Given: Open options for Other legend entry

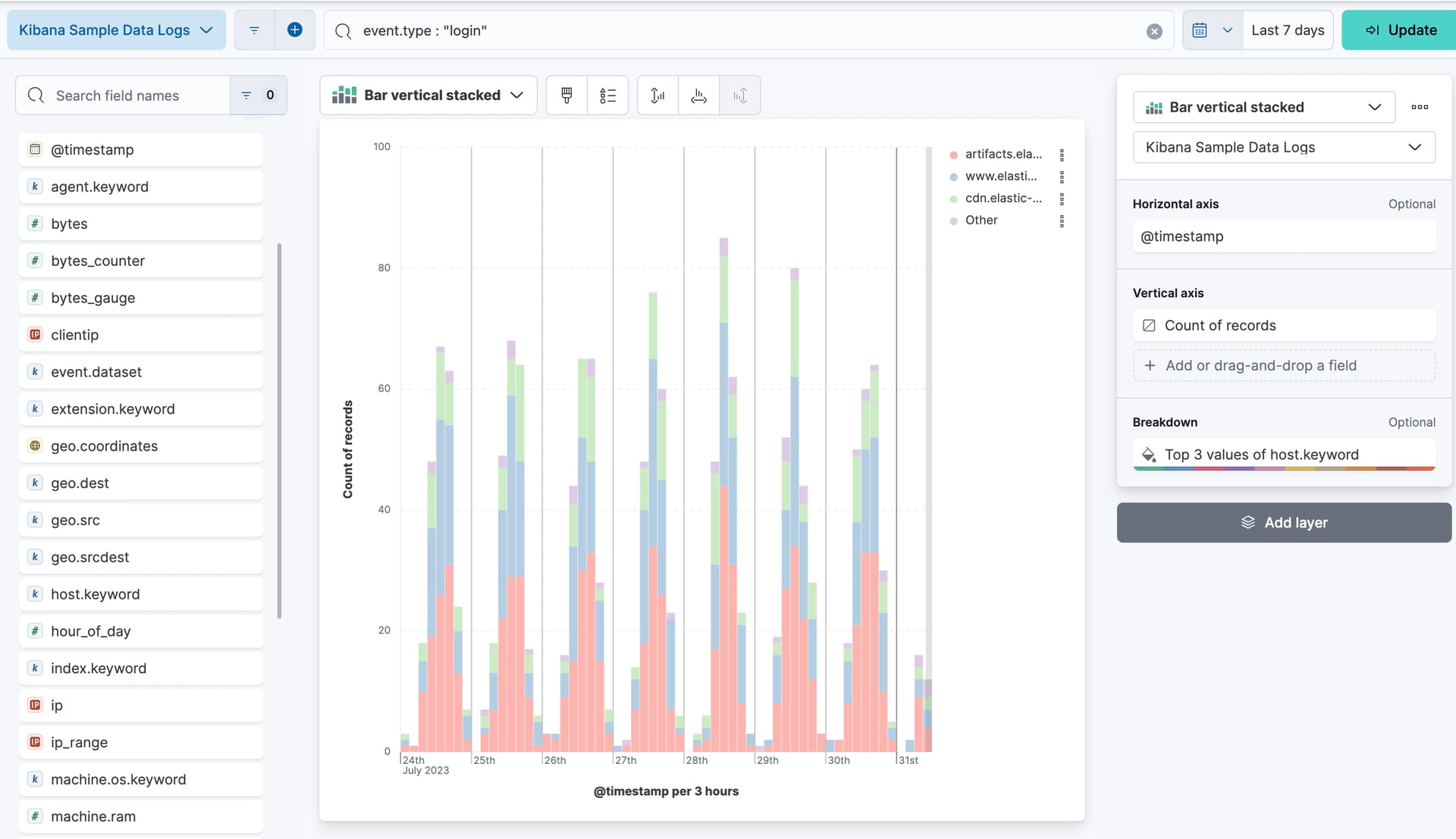Looking at the screenshot, I should [1062, 221].
